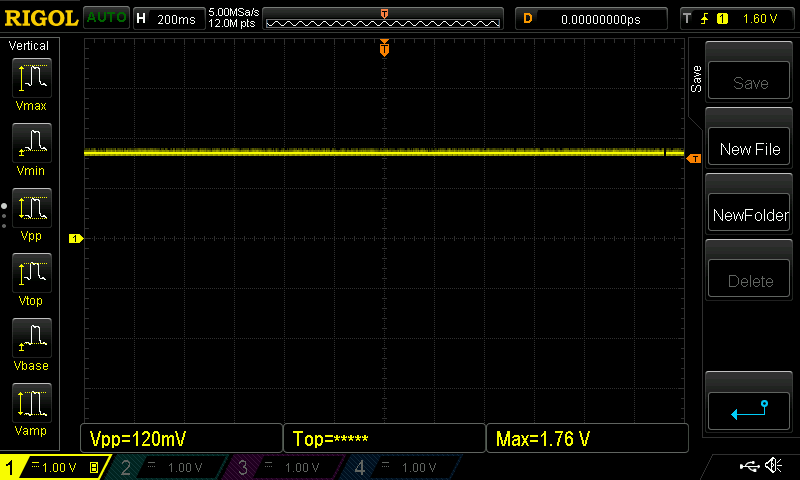Click the New File button
This screenshot has height=480, width=800.
tap(749, 147)
